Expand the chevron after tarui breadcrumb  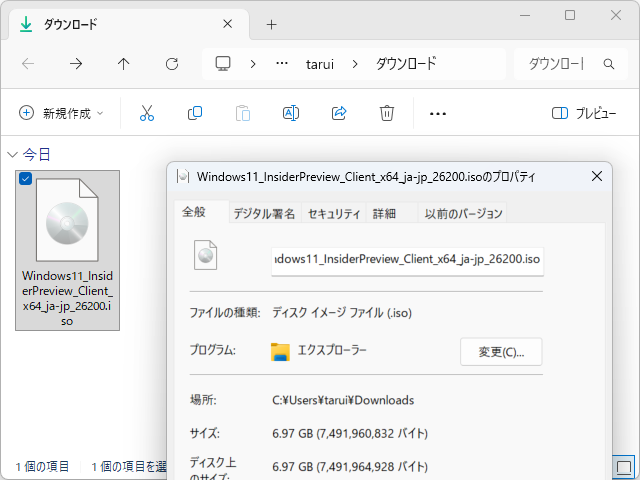pyautogui.click(x=355, y=64)
